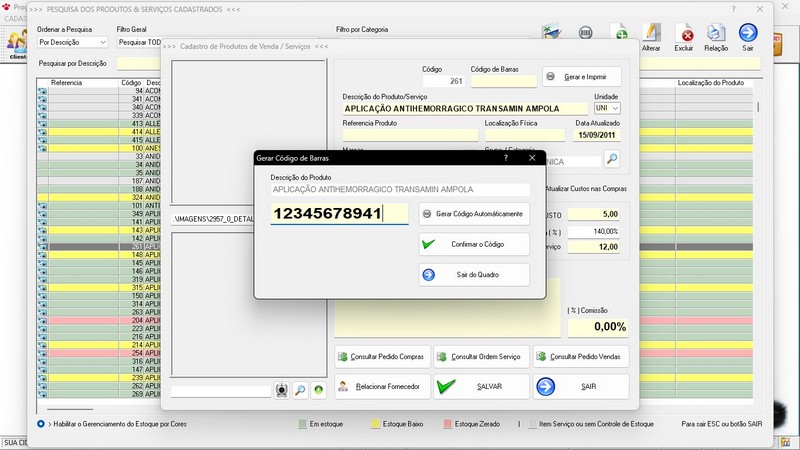Click the image path field below the image panel
This screenshot has height=450, width=800.
[221, 391]
